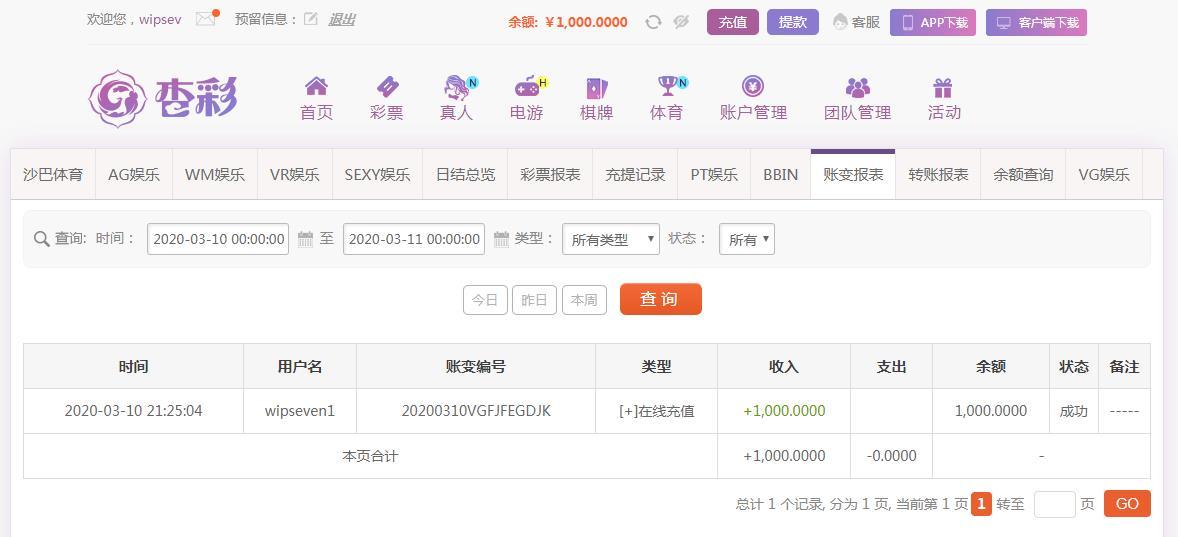Click username wipsev in welcome text
1178x537 pixels.
click(160, 20)
